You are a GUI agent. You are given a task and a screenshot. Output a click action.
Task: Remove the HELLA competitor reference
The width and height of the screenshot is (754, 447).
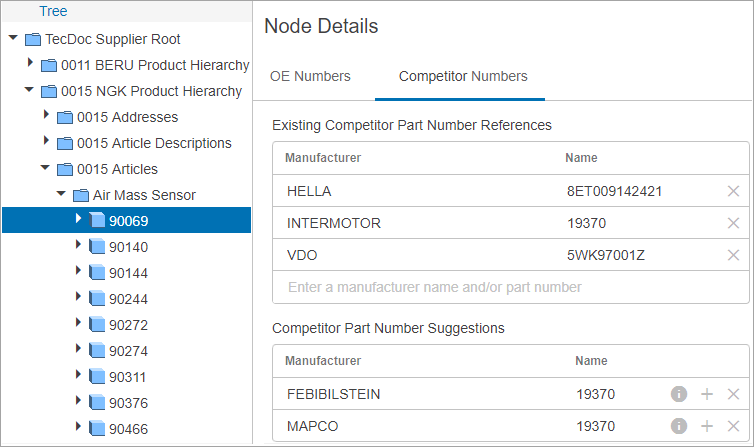[733, 191]
